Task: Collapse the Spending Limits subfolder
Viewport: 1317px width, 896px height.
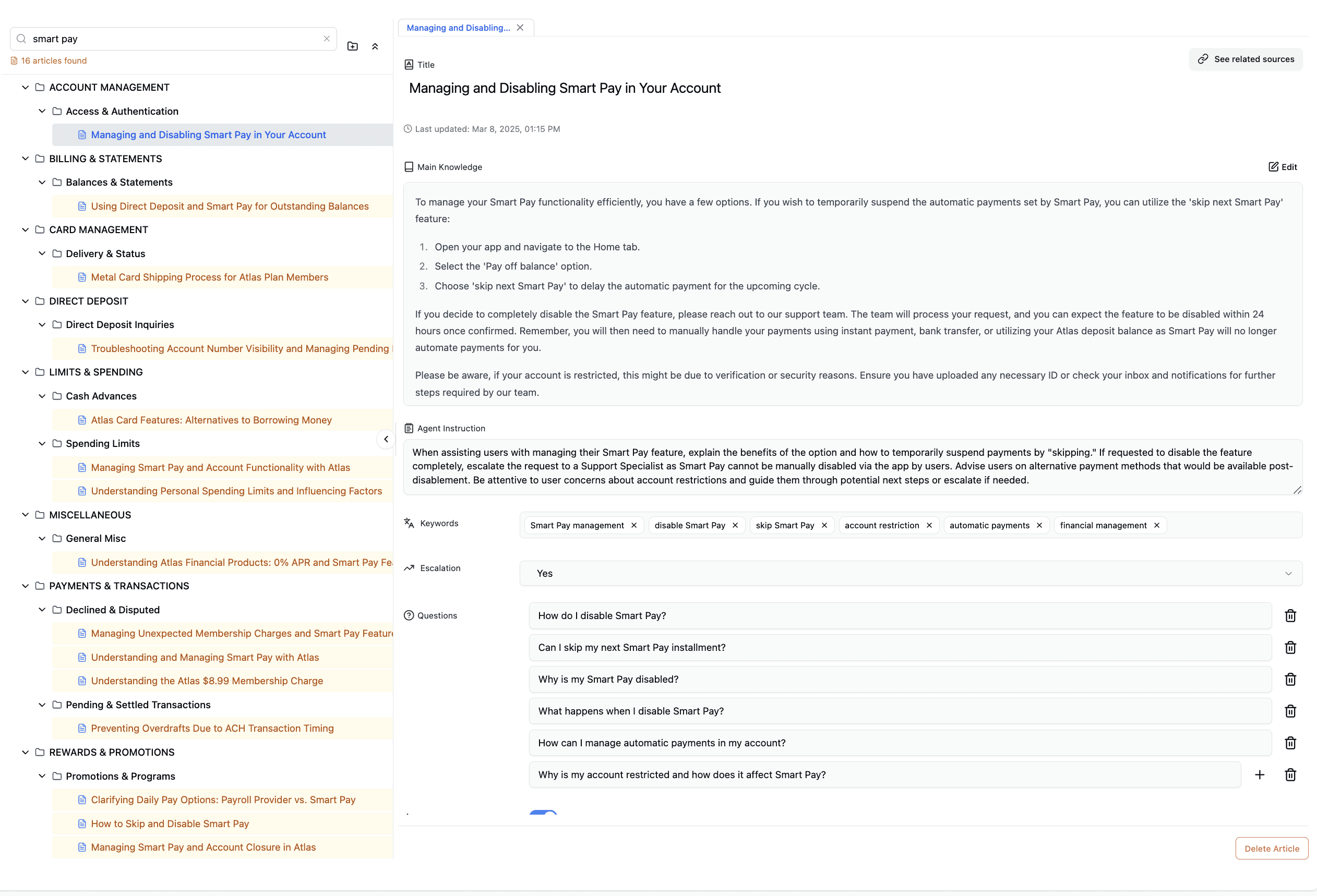Action: [x=42, y=443]
